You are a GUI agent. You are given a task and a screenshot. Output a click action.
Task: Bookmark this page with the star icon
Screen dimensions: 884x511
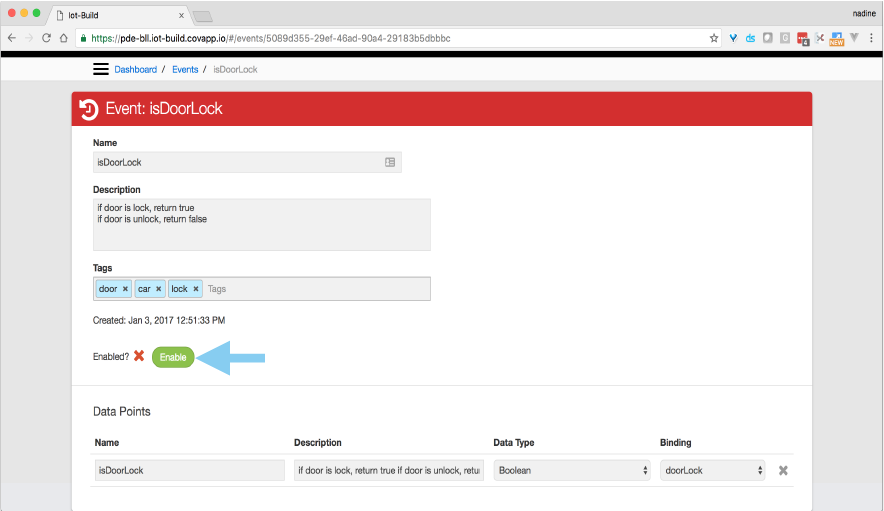(x=714, y=38)
